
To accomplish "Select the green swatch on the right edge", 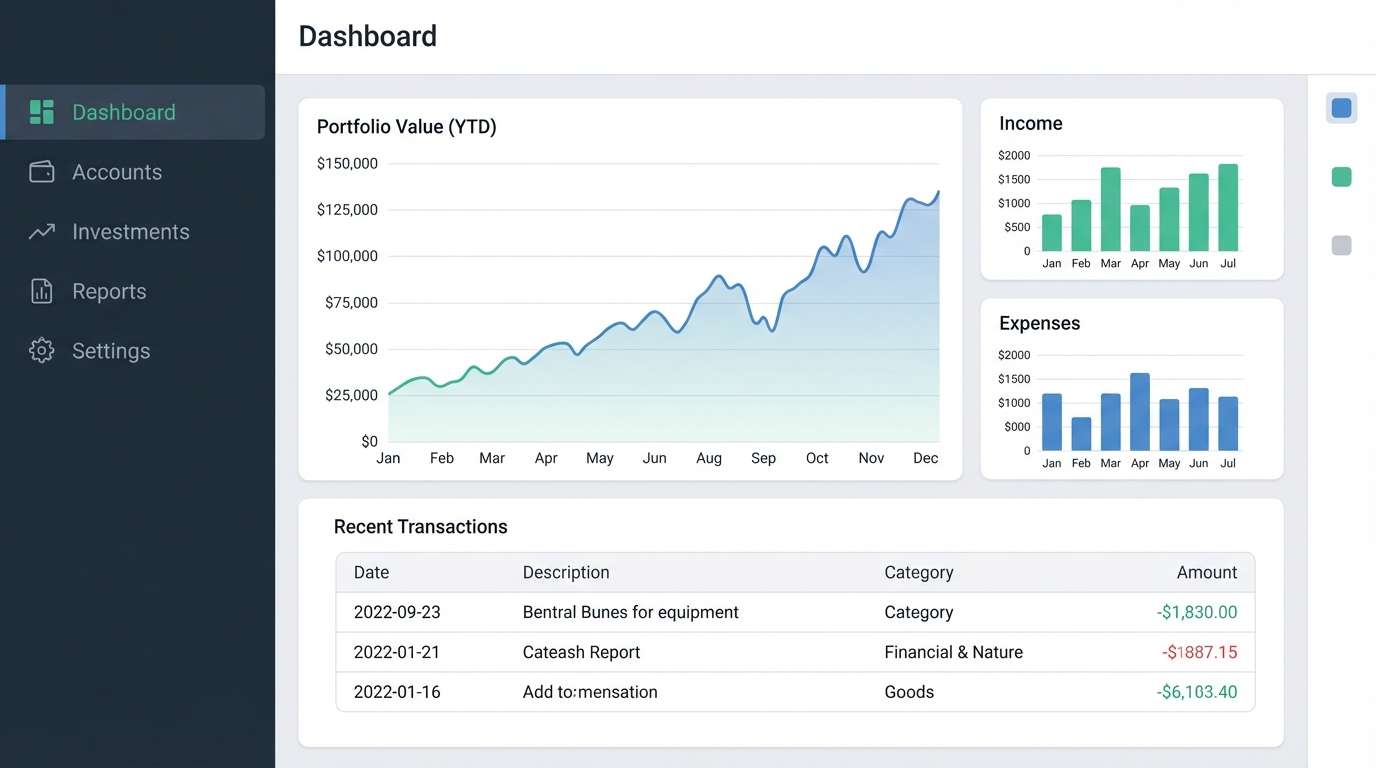I will [x=1341, y=176].
